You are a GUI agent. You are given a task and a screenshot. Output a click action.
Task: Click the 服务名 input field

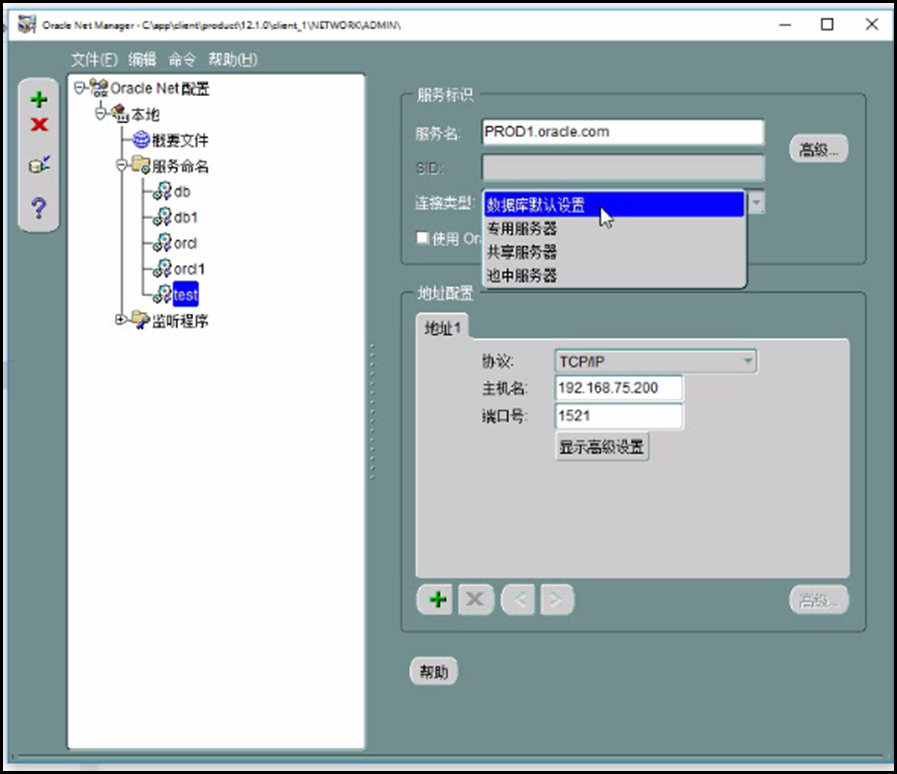(622, 132)
